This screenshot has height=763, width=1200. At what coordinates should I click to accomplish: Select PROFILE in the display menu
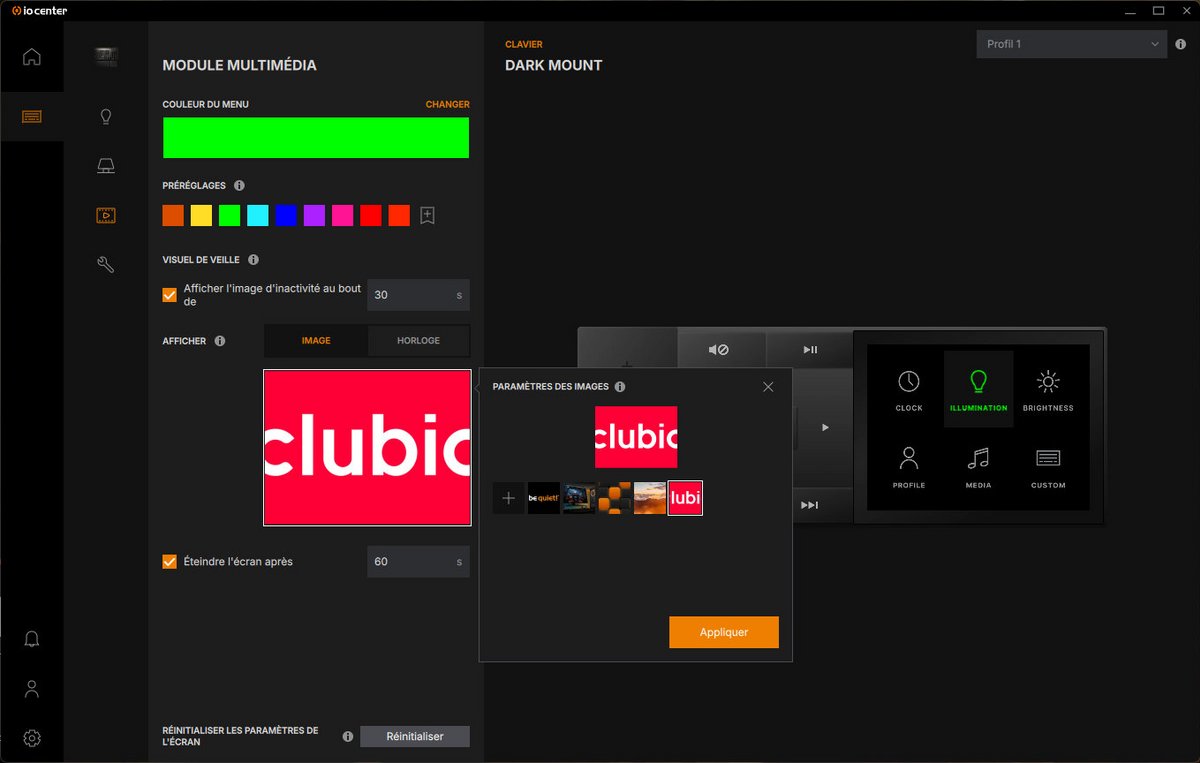(x=909, y=467)
